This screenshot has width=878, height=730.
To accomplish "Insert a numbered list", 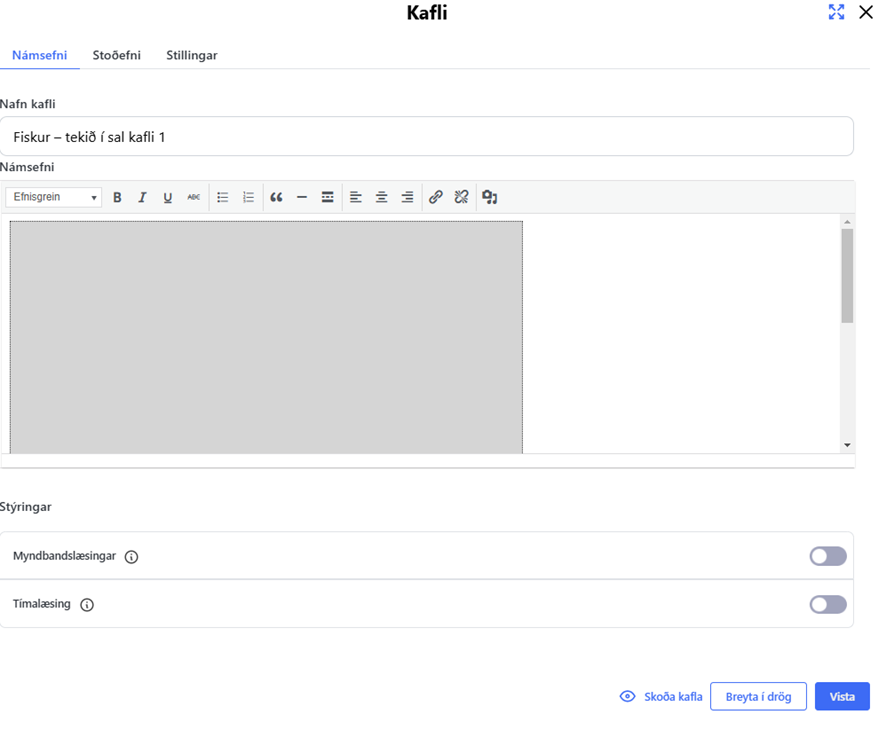I will tap(248, 198).
